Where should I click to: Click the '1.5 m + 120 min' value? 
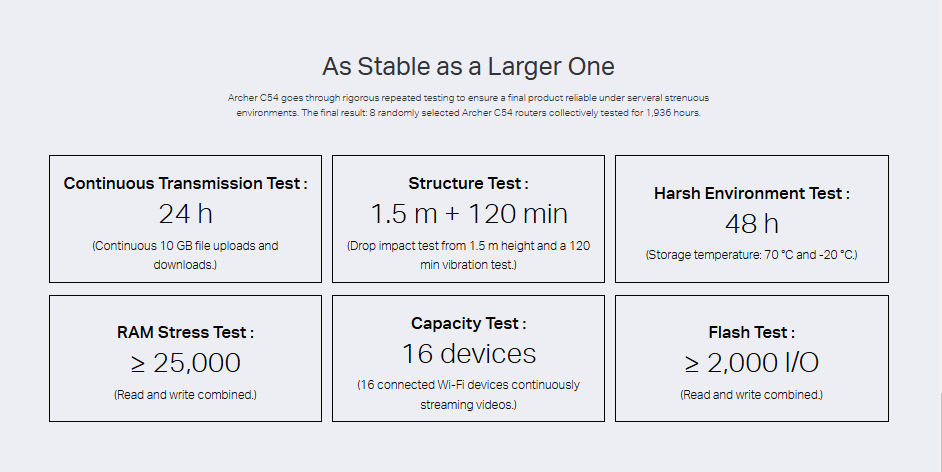[x=468, y=214]
